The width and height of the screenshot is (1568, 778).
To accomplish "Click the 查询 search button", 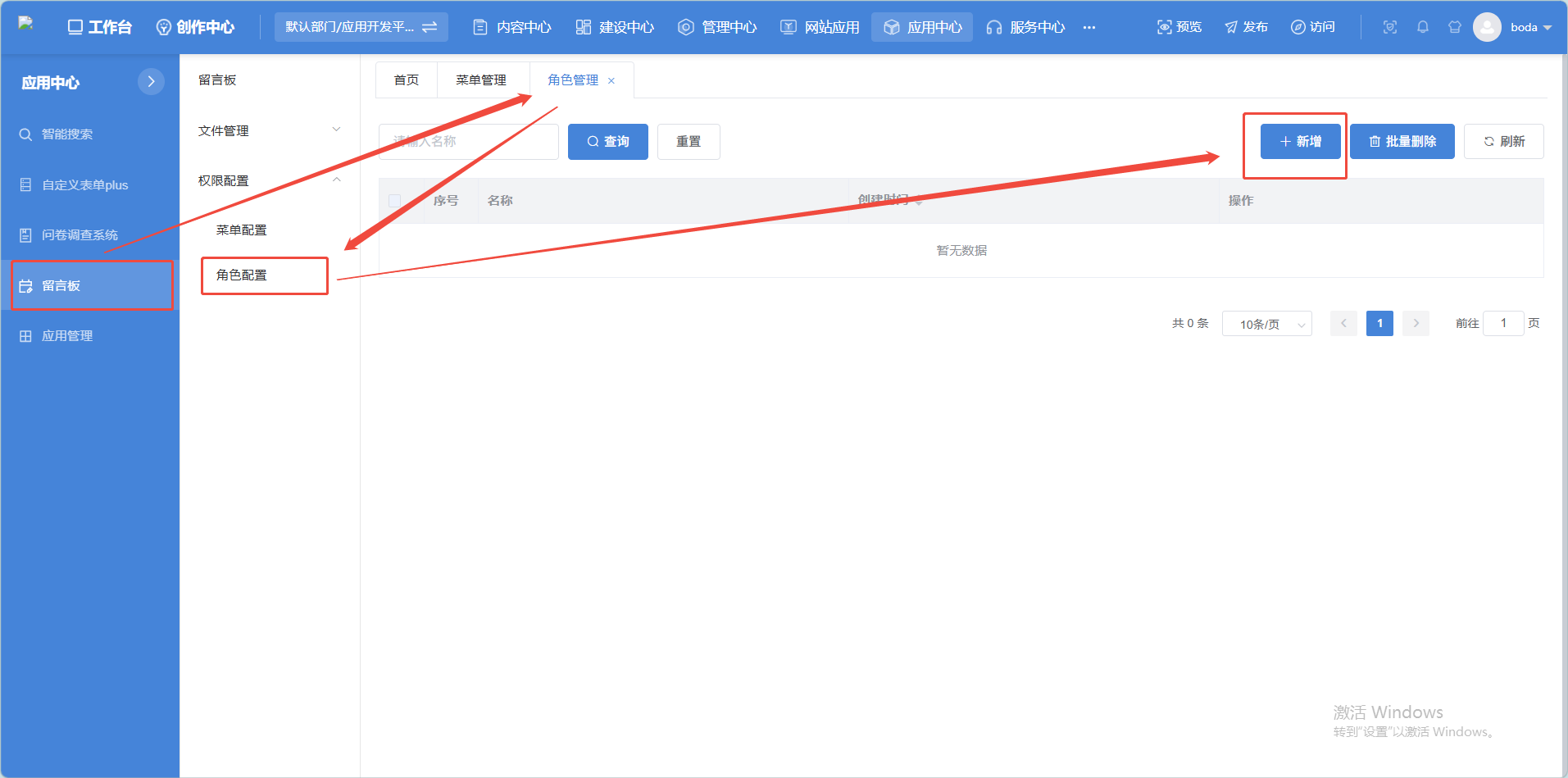I will (x=608, y=142).
